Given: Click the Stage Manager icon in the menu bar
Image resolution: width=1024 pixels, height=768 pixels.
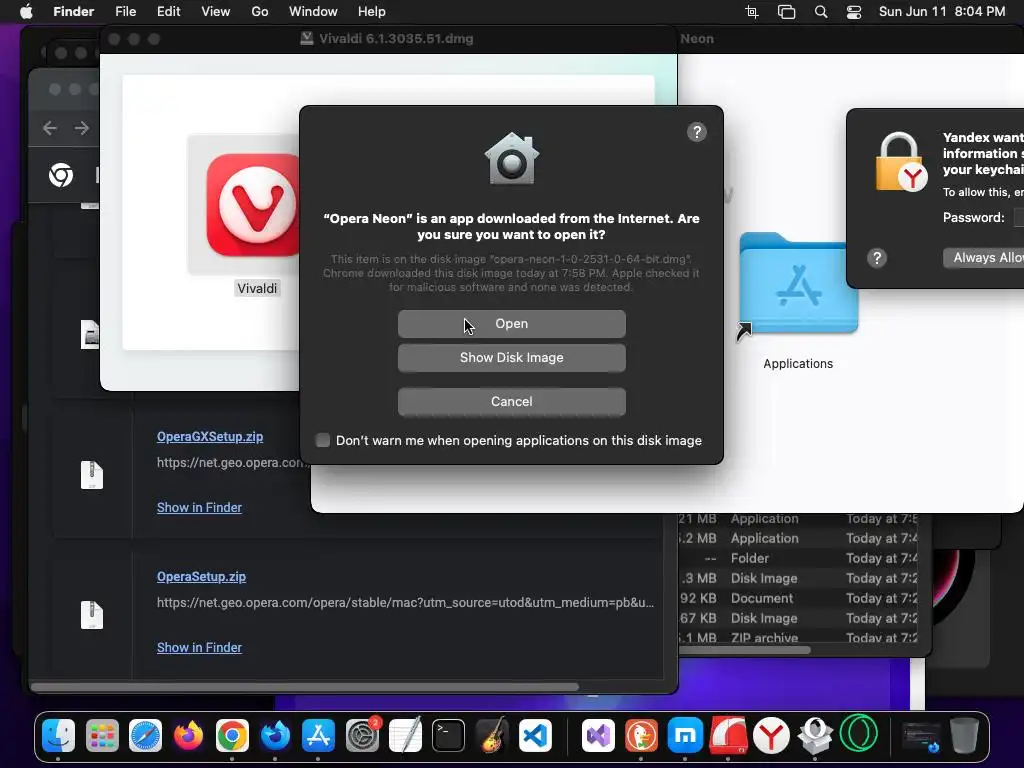Looking at the screenshot, I should coord(786,12).
